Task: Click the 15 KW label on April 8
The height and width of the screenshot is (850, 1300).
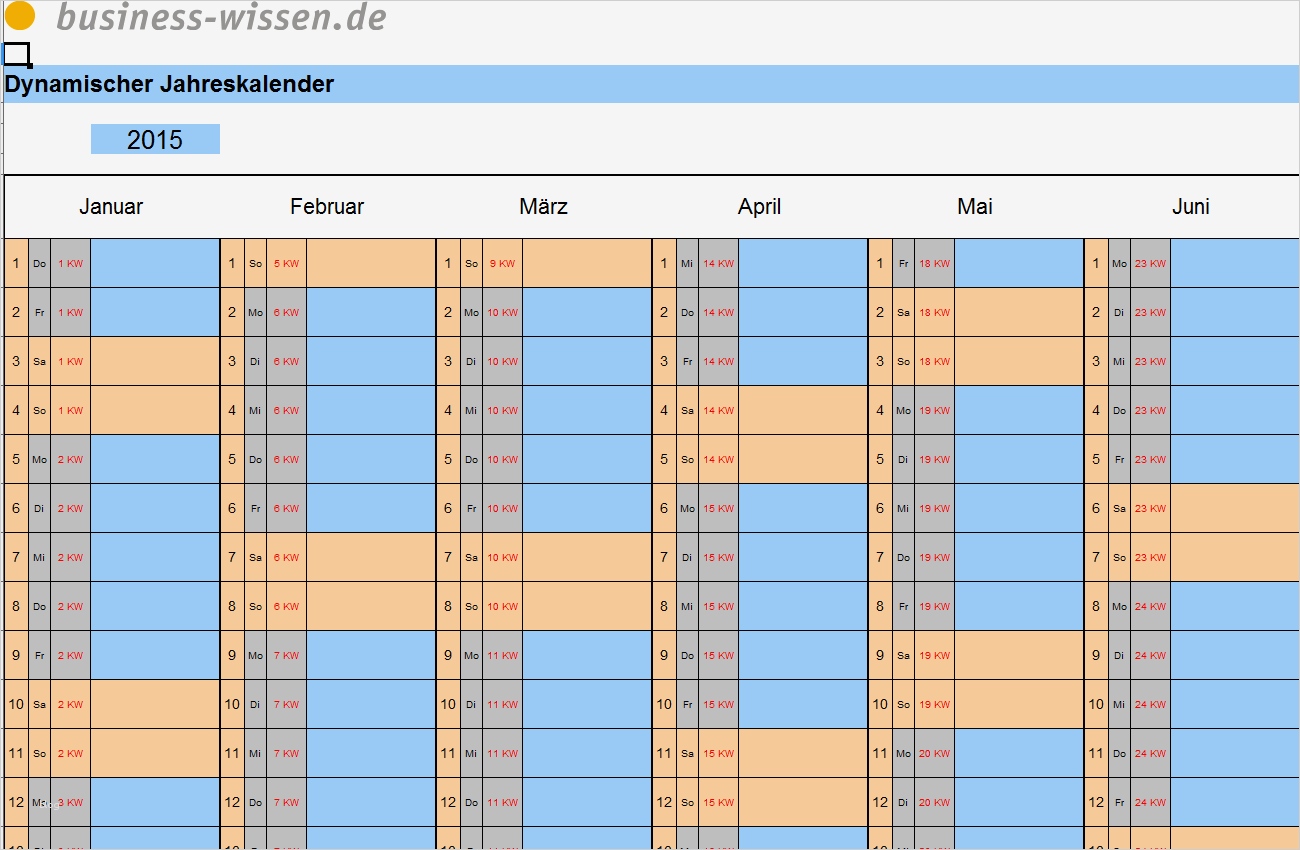Action: 718,606
